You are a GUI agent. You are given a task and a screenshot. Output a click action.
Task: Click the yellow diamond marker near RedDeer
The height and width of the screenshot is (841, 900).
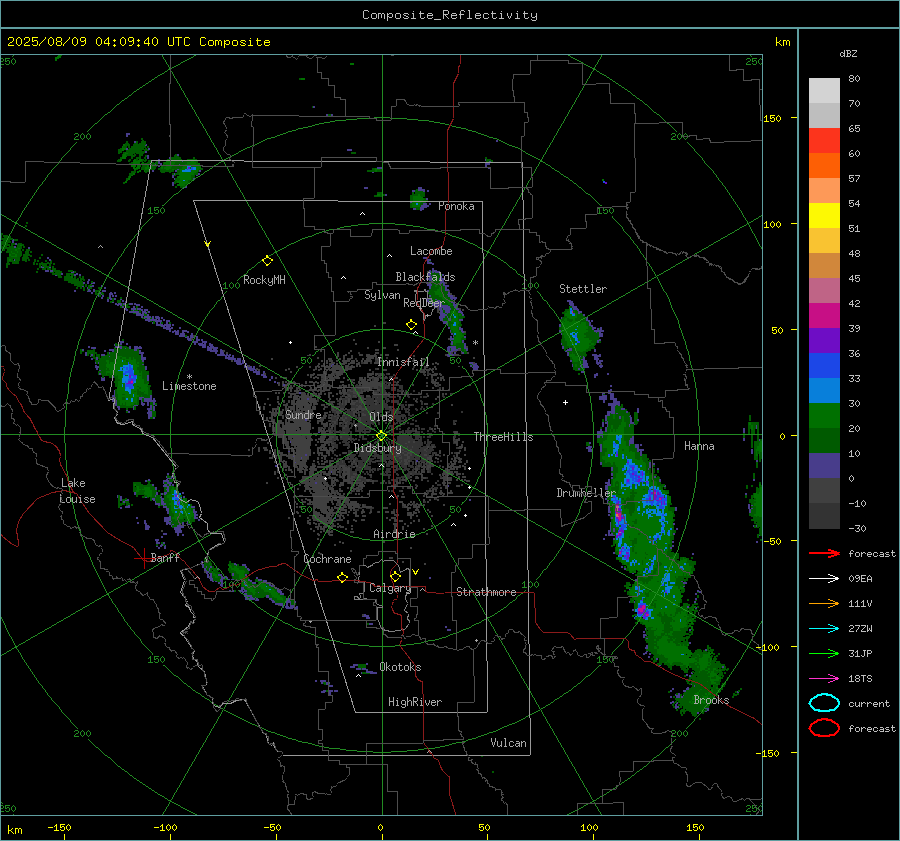[x=412, y=325]
